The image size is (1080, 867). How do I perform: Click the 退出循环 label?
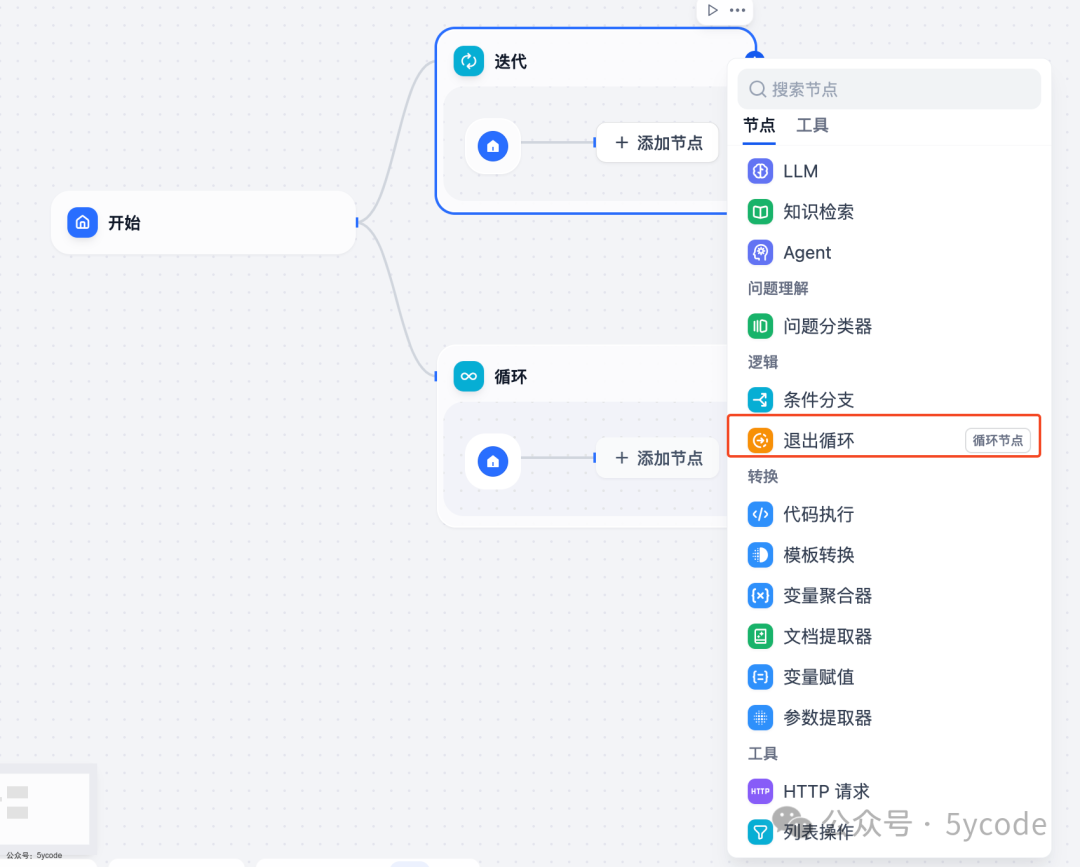tap(818, 441)
